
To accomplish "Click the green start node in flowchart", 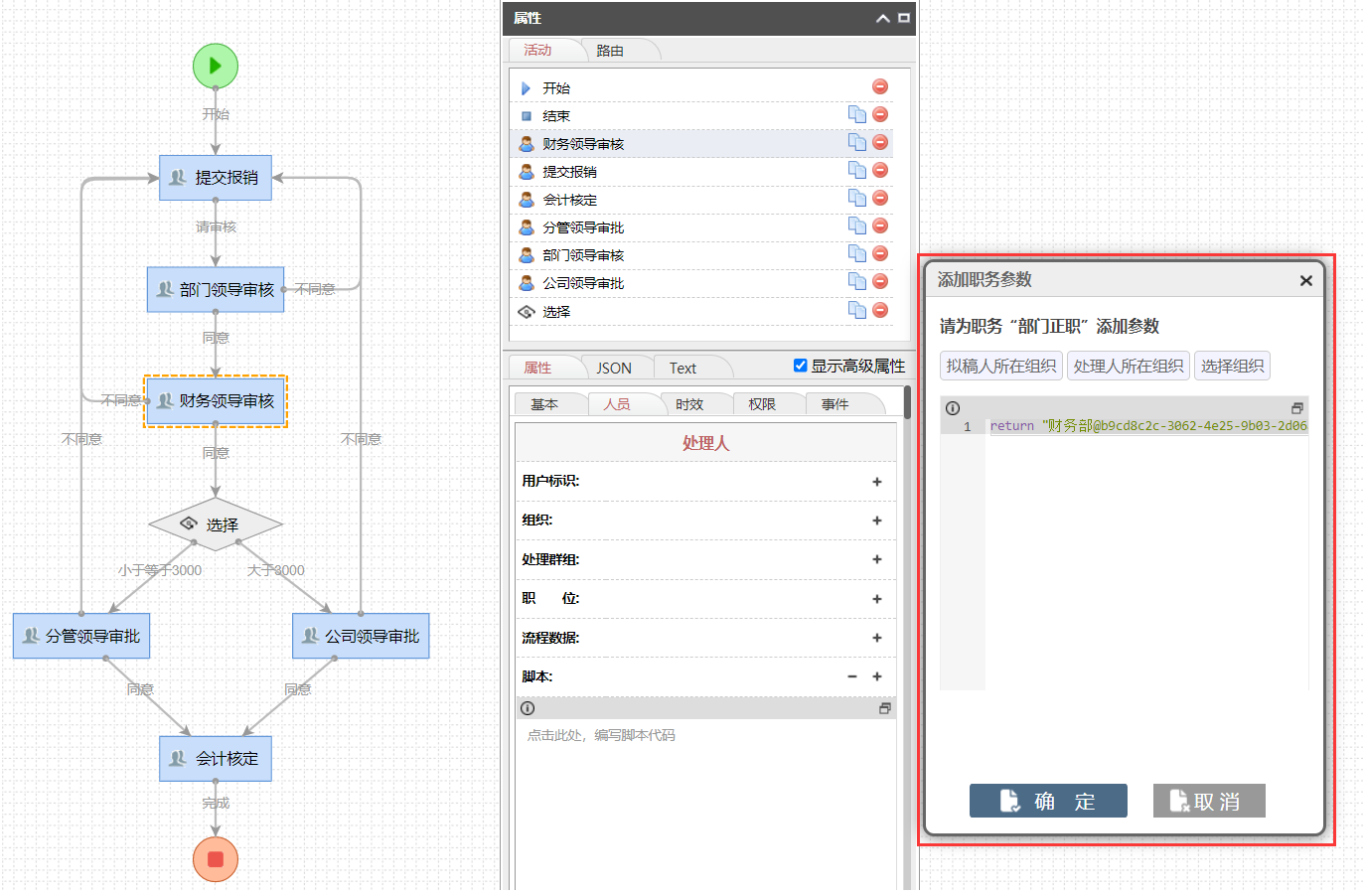I will point(216,67).
